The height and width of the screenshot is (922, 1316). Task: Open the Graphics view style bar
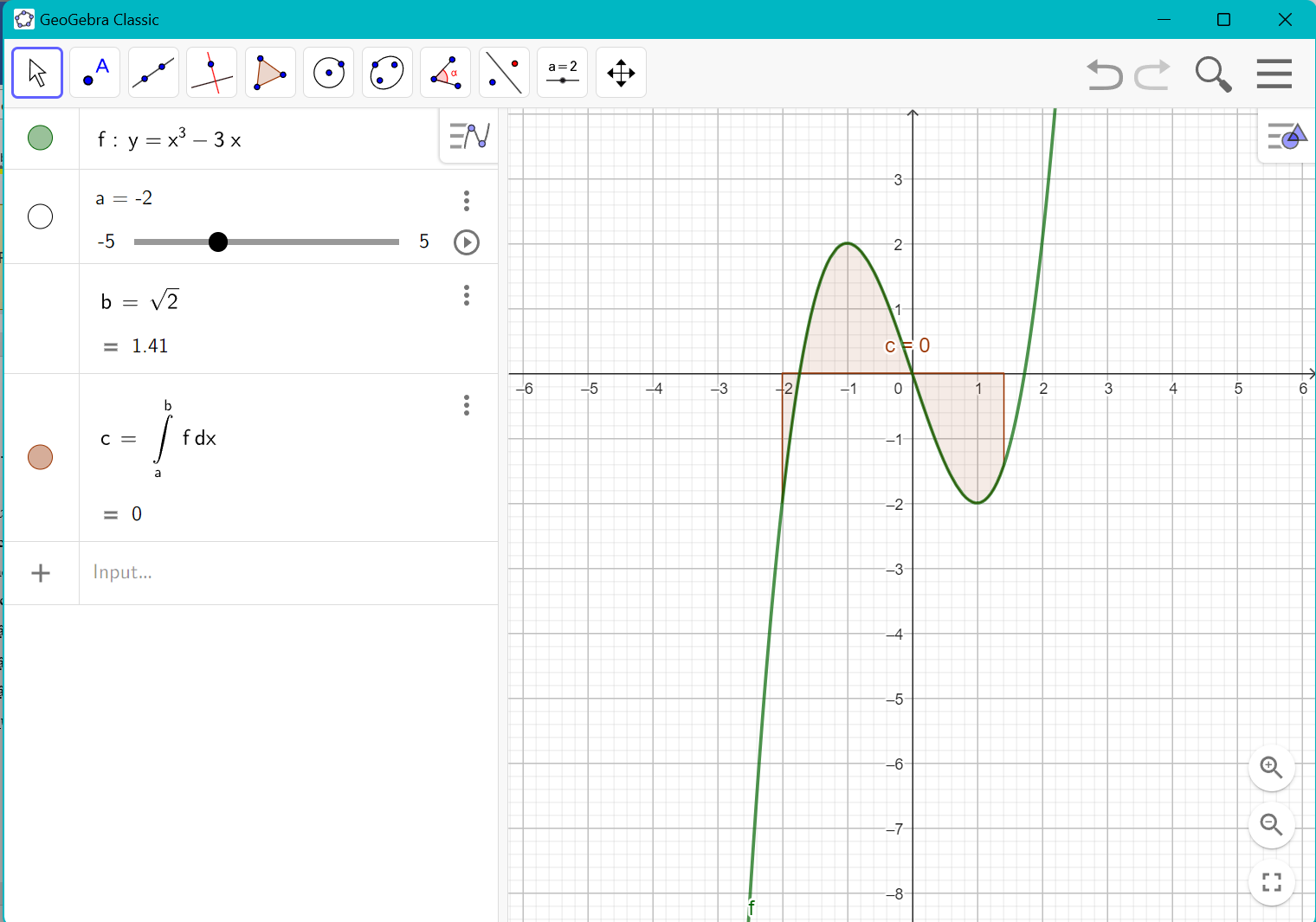pyautogui.click(x=1287, y=136)
